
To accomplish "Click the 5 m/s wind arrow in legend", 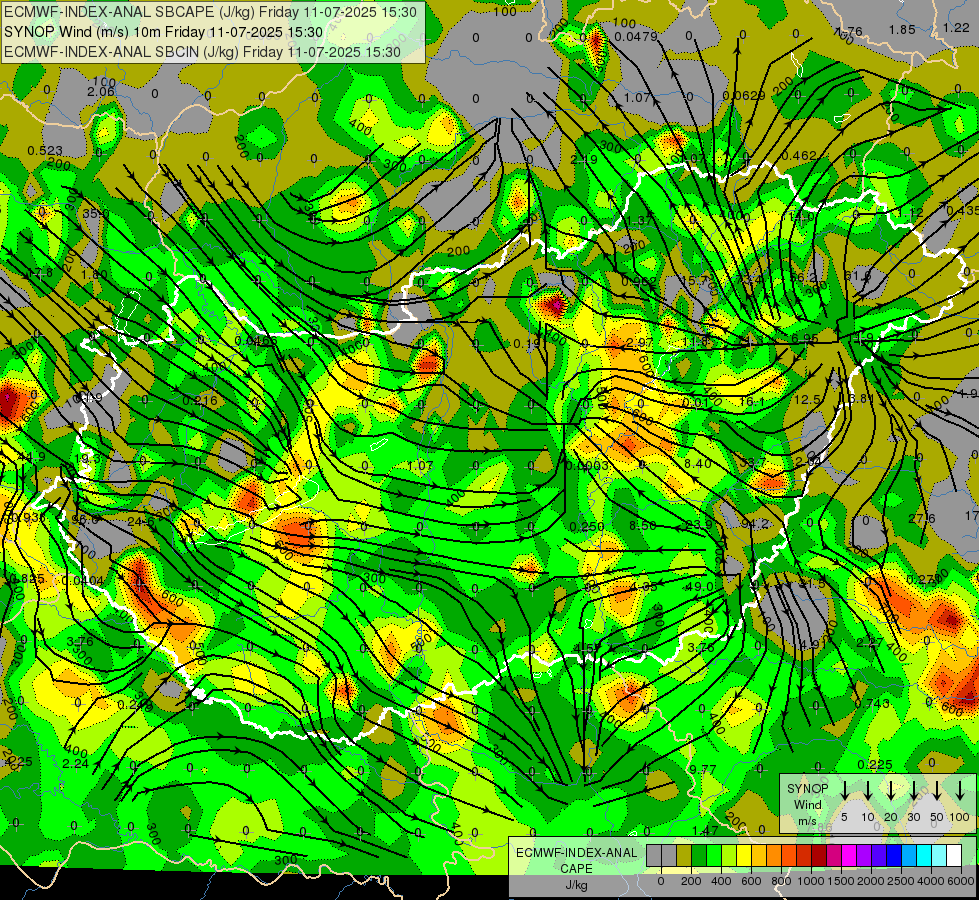I will coord(844,790).
